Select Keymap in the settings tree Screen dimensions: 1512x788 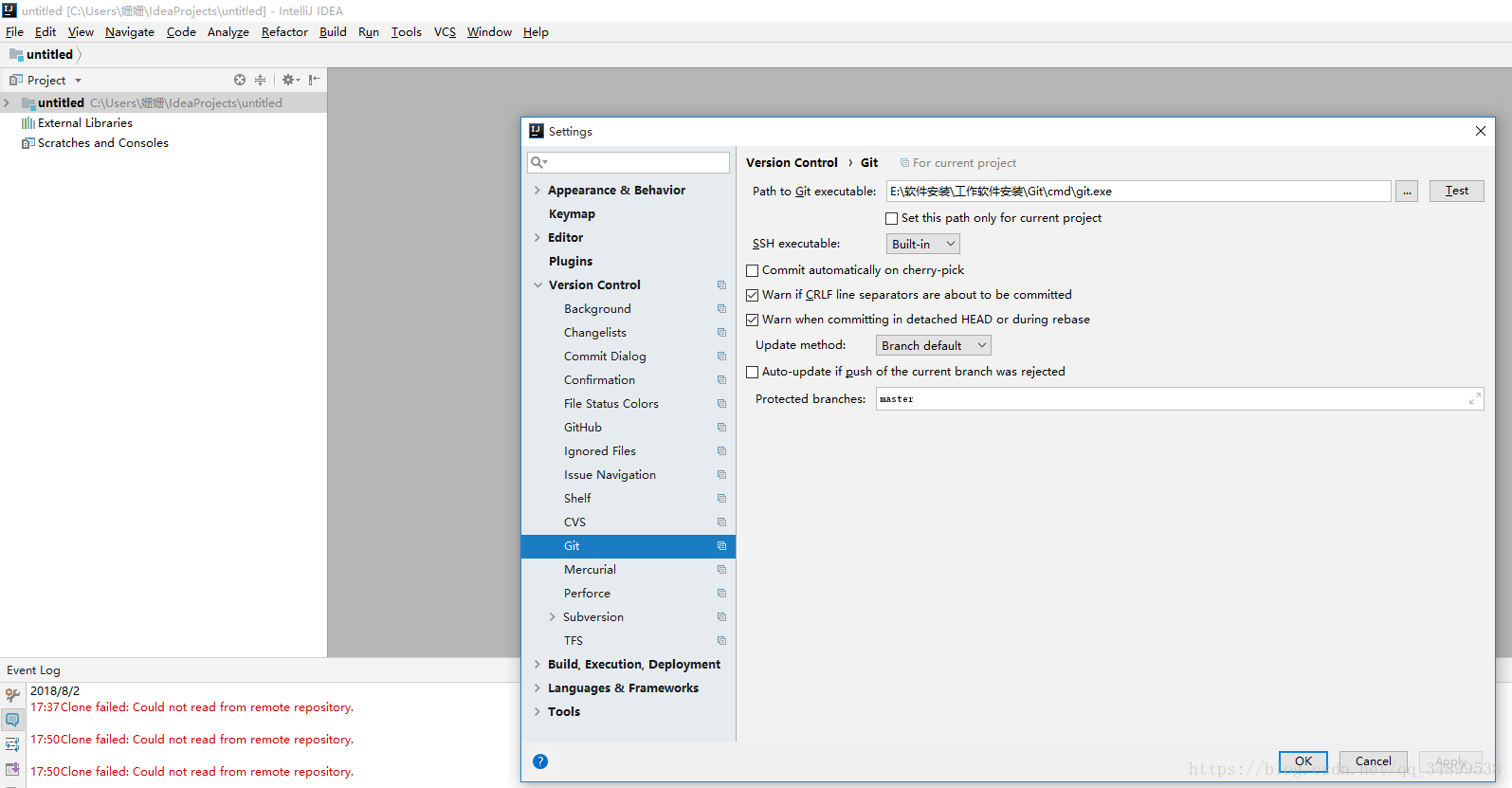tap(572, 214)
